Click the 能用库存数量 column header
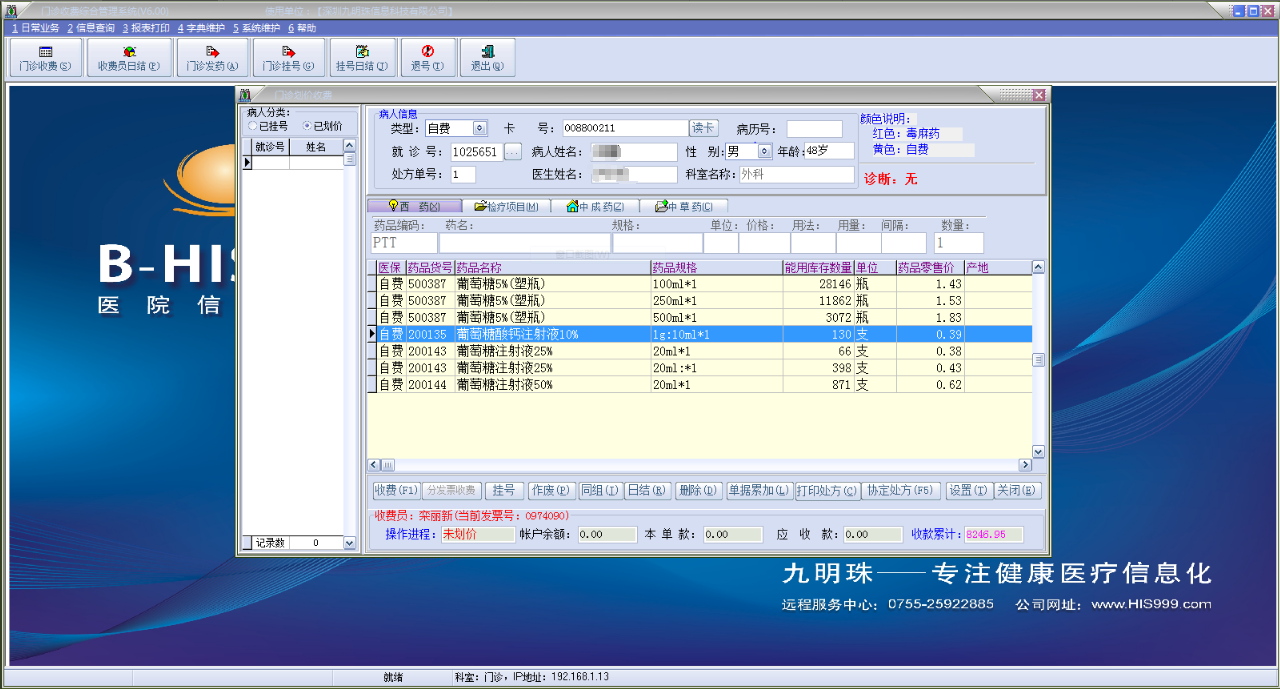The width and height of the screenshot is (1280, 689). [x=818, y=268]
